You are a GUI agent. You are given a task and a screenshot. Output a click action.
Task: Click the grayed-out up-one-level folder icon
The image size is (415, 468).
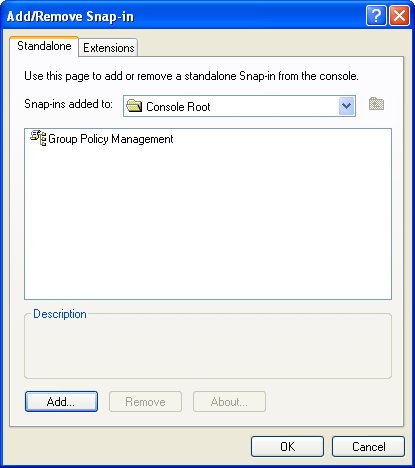click(x=376, y=104)
